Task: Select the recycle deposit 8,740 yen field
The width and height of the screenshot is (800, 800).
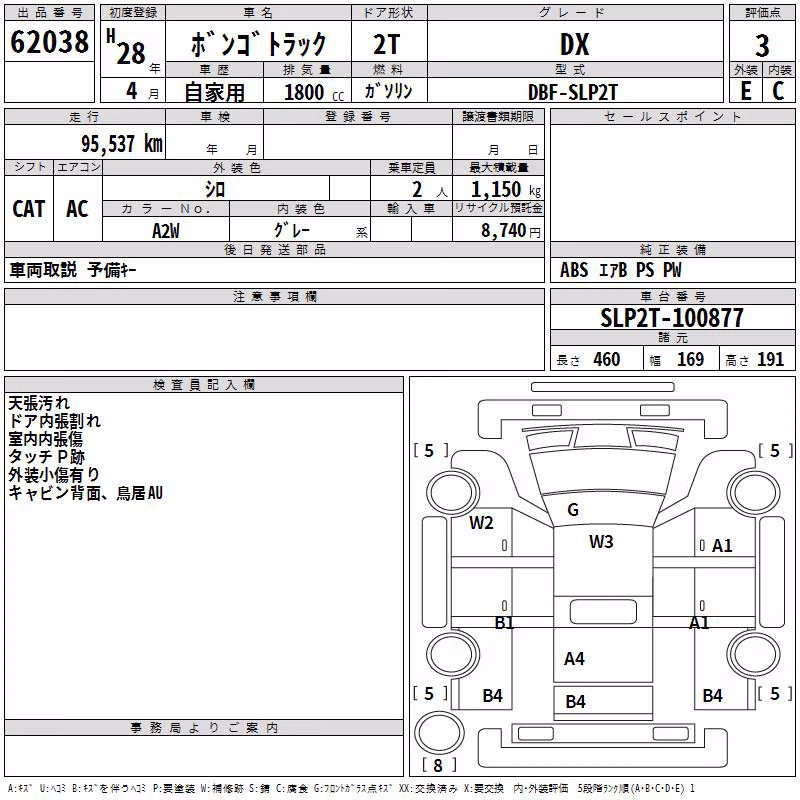Action: coord(498,230)
